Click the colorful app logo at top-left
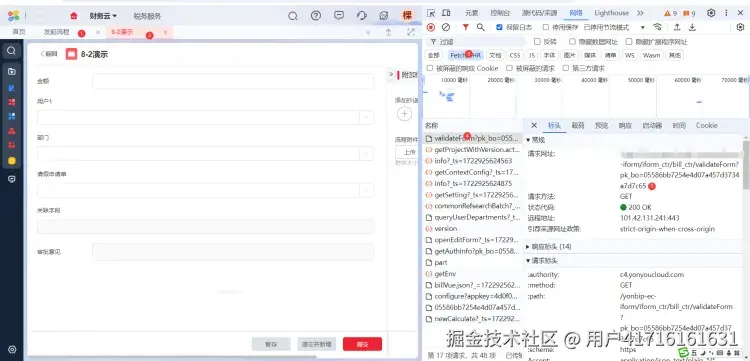This screenshot has width=750, height=361. [x=13, y=16]
